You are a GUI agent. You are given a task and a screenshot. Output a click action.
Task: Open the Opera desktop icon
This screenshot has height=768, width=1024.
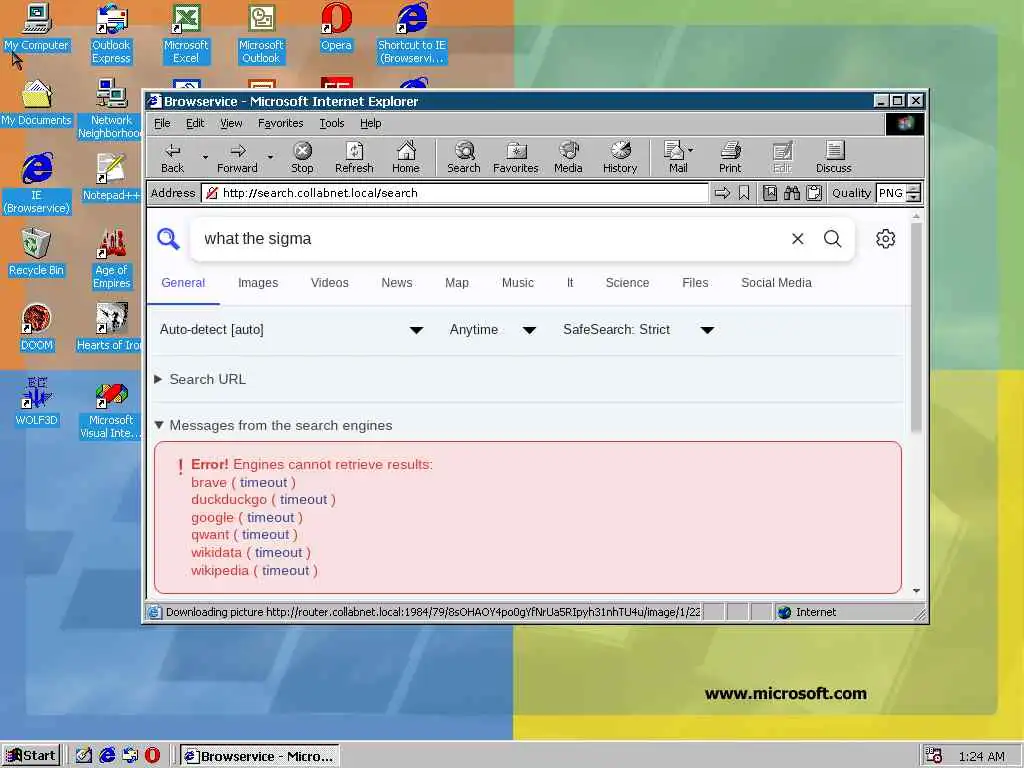point(336,27)
